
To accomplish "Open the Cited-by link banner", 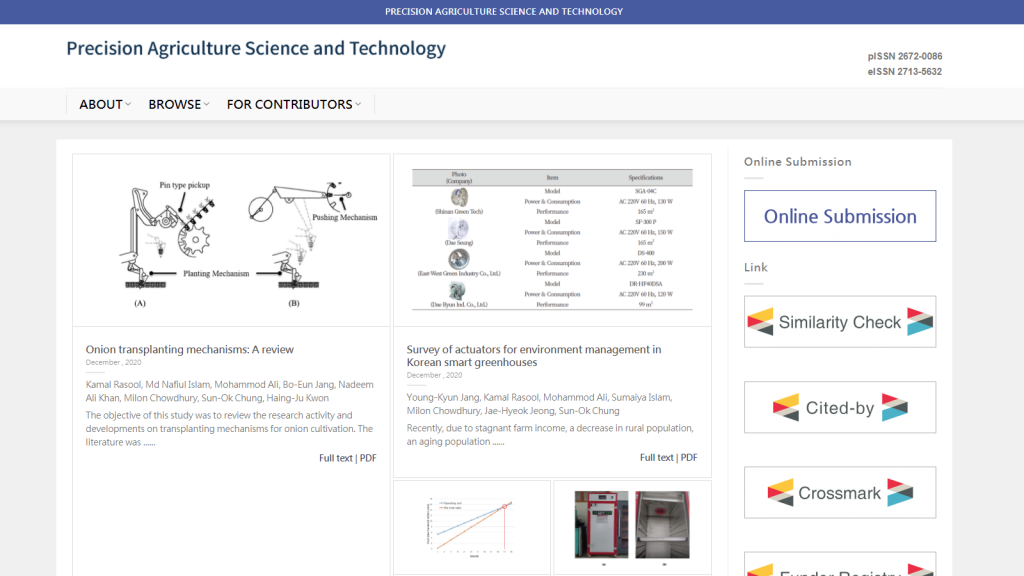I will (840, 408).
